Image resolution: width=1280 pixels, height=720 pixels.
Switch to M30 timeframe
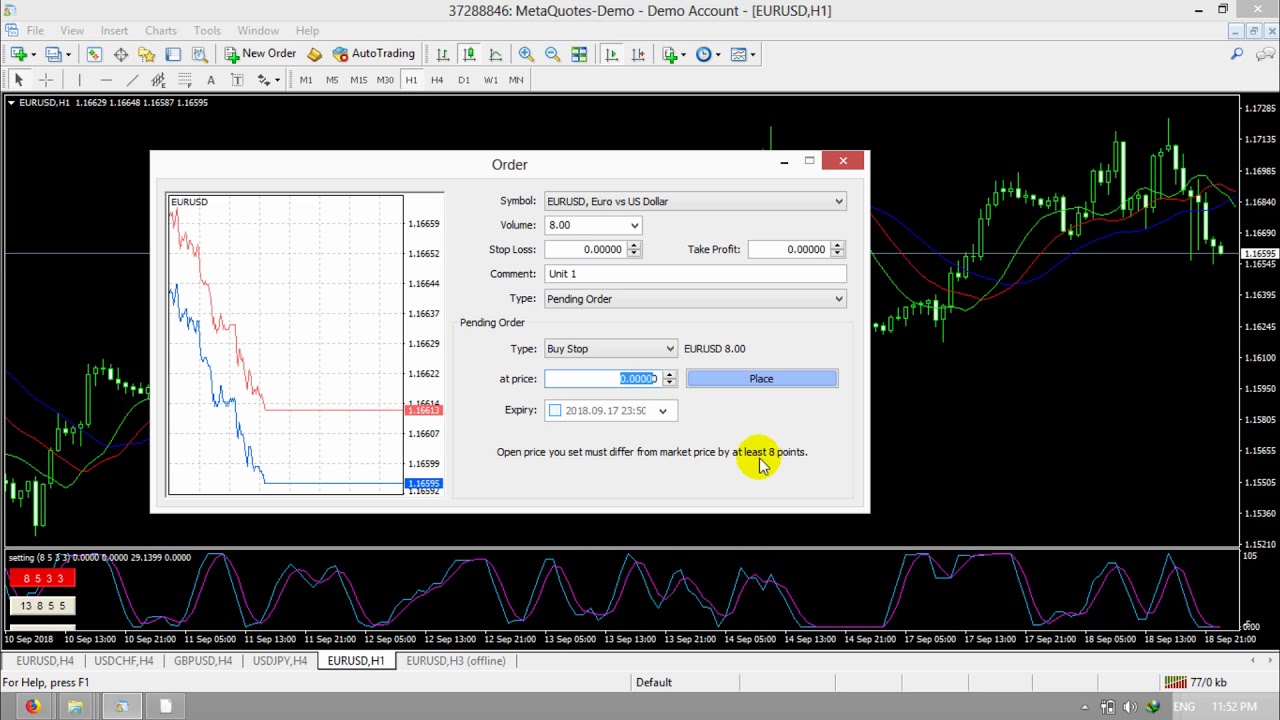pyautogui.click(x=385, y=80)
